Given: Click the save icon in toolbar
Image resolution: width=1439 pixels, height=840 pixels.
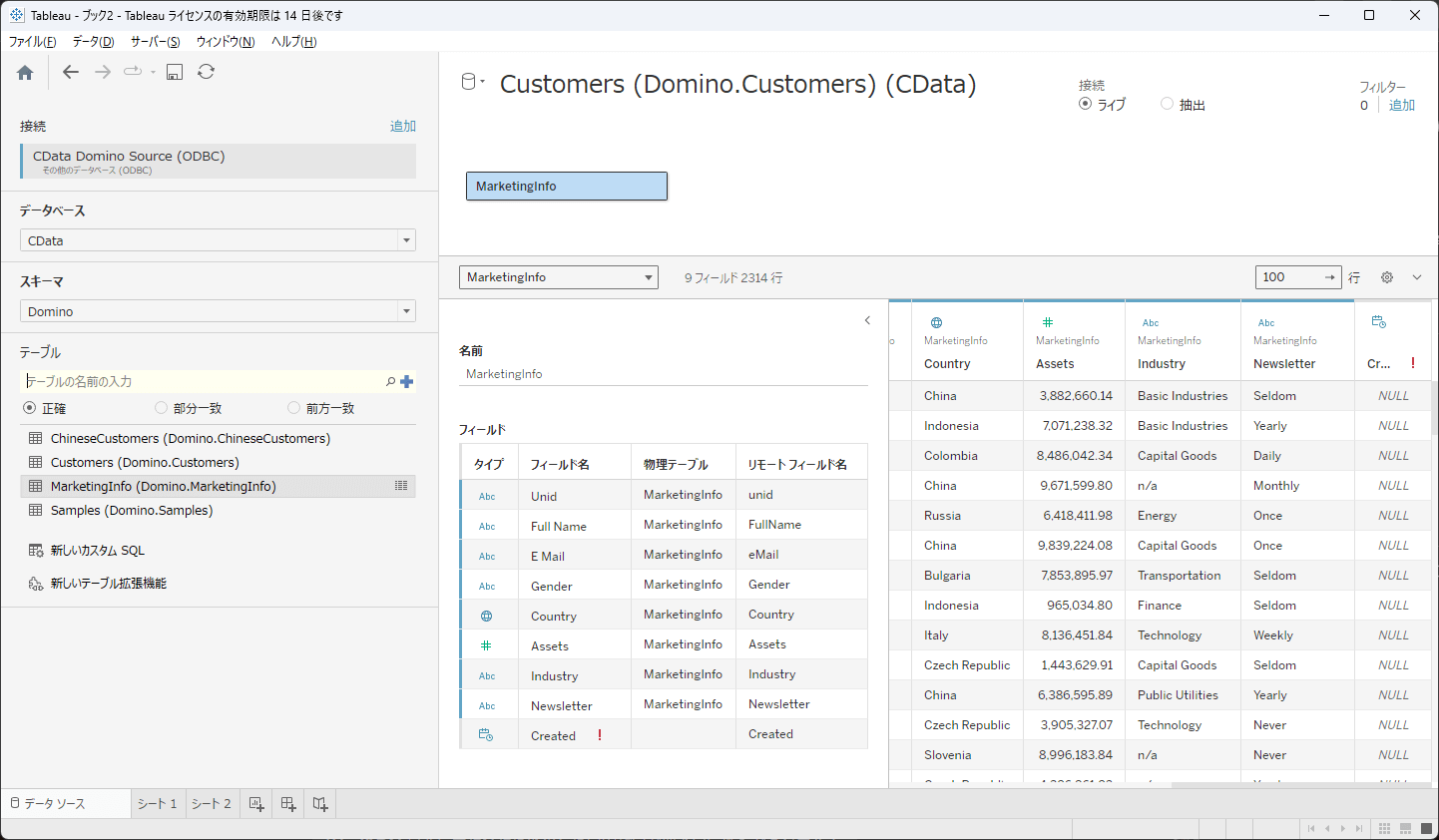Looking at the screenshot, I should tap(175, 72).
